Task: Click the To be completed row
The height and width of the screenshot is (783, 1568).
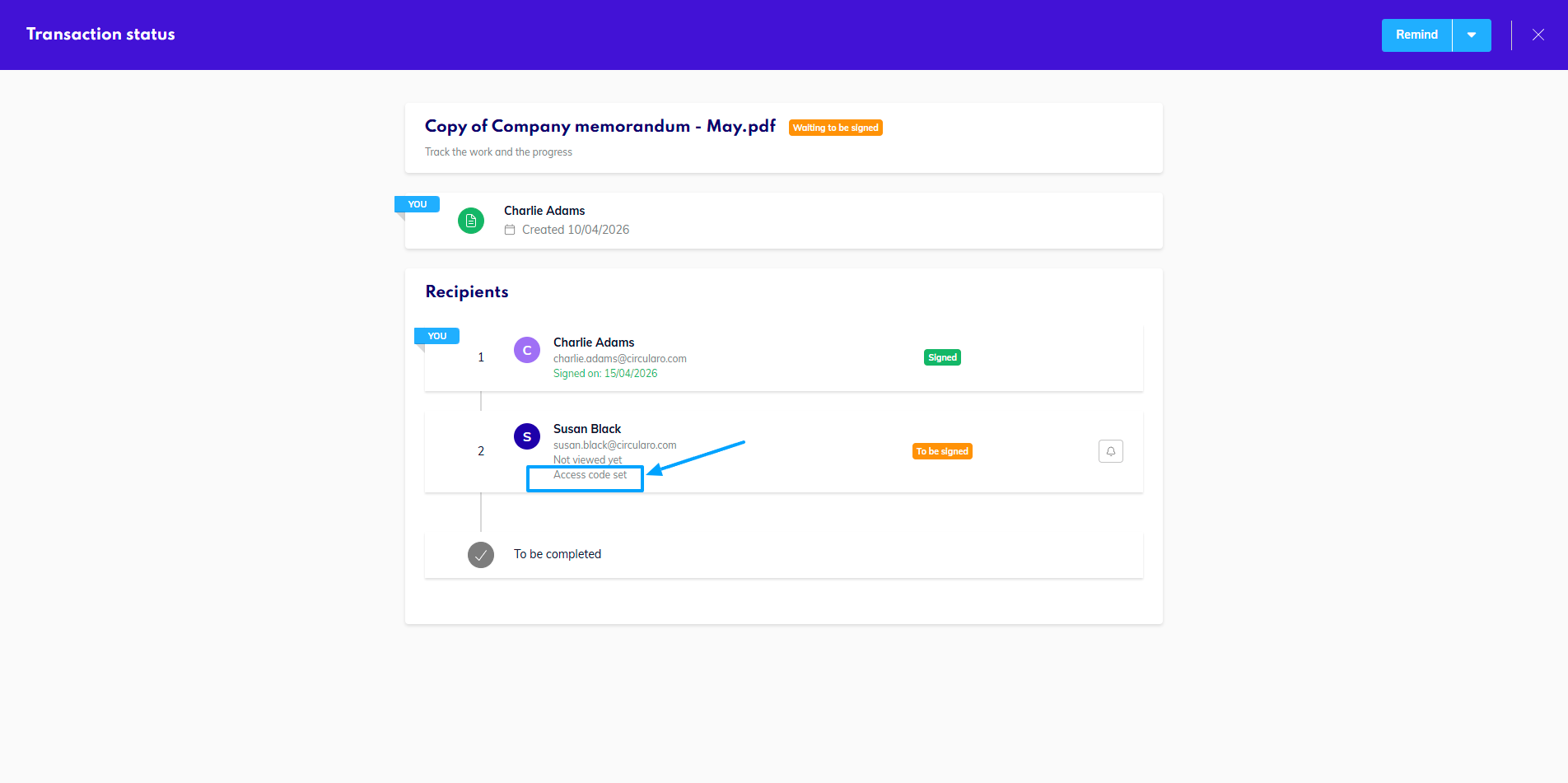Action: pyautogui.click(x=558, y=554)
